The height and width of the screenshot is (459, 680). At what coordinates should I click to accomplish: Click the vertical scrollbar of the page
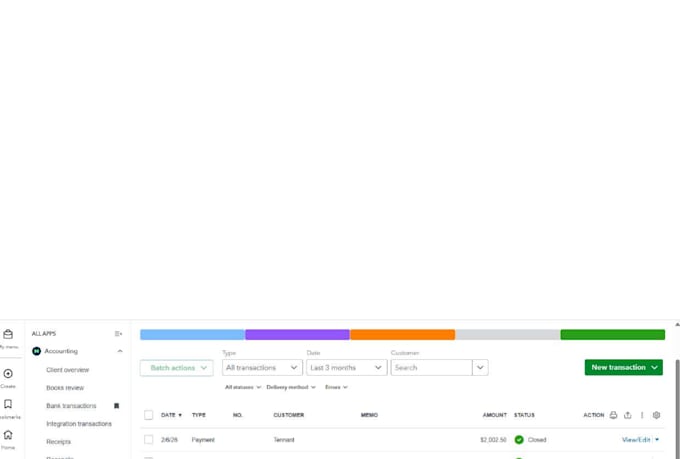(x=677, y=408)
